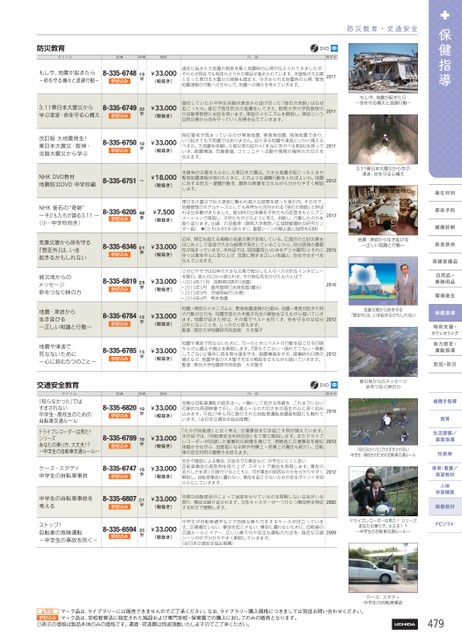
Task: Click the white plus icon above 保健指導
Action: 445,15
